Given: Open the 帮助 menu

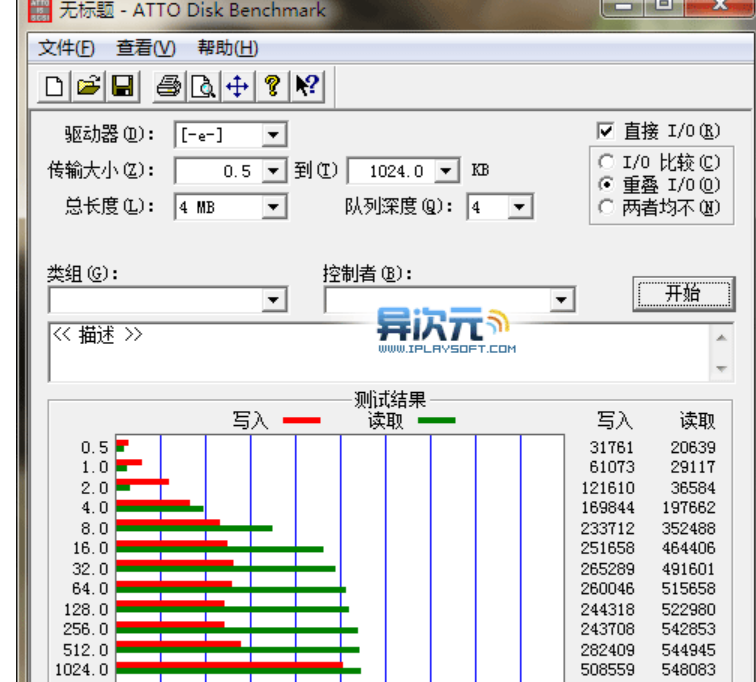Looking at the screenshot, I should 227,48.
